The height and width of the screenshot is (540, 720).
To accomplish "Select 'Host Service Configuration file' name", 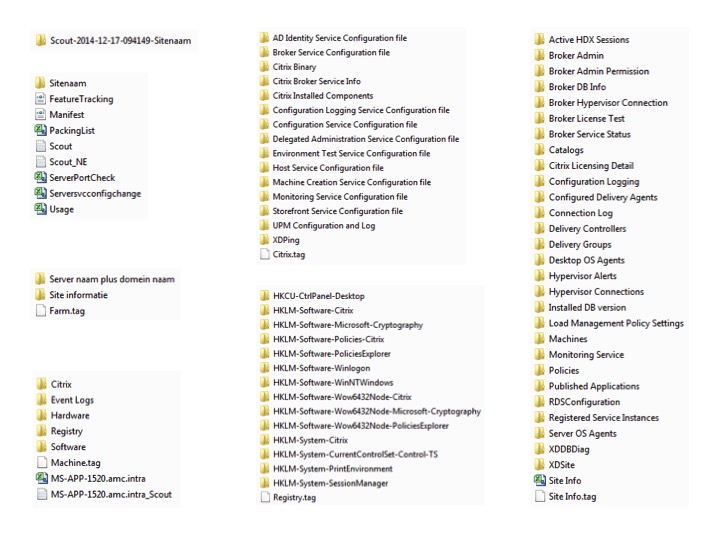I will [x=328, y=168].
